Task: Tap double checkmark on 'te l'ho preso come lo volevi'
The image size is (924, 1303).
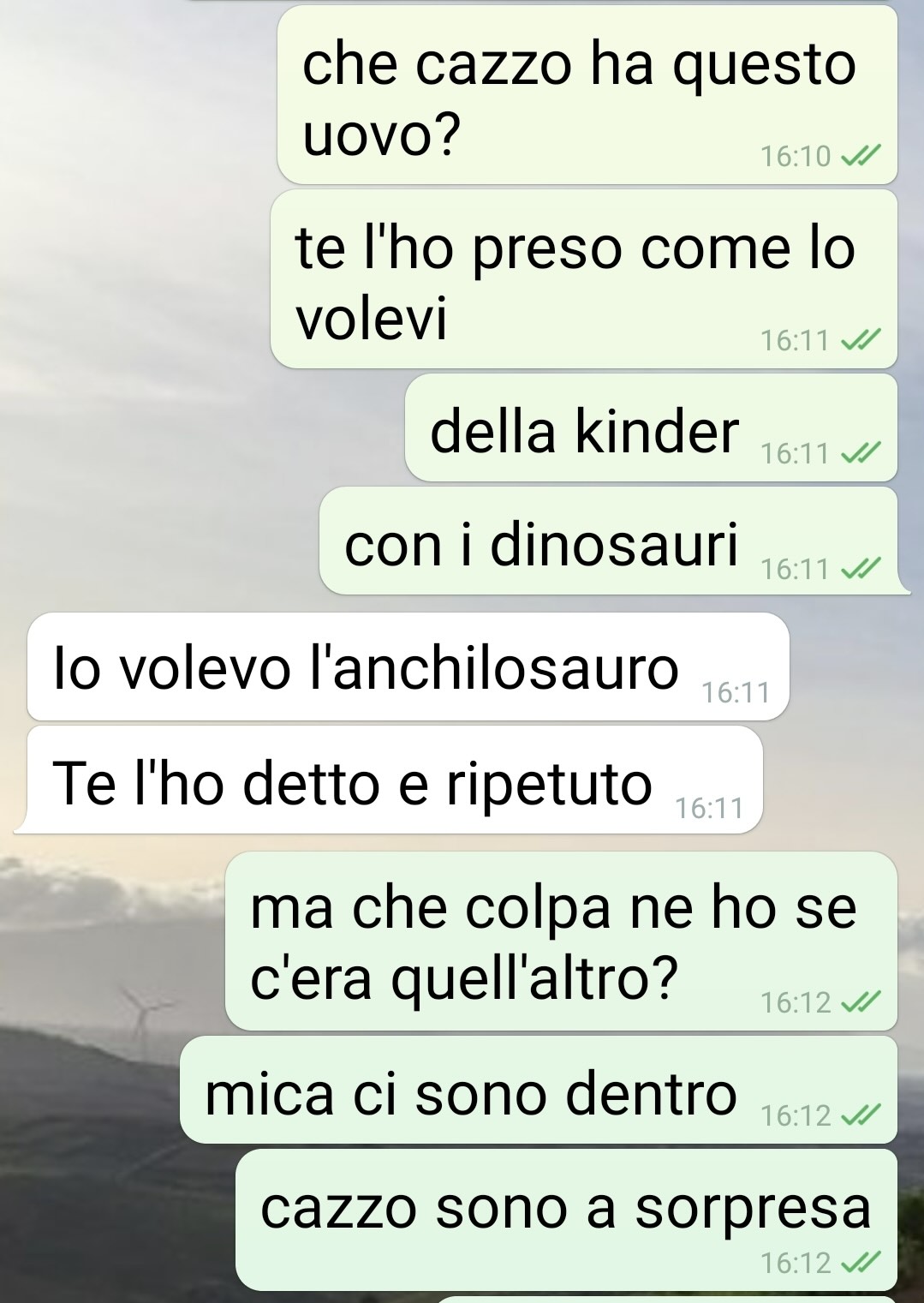Action: [x=861, y=341]
